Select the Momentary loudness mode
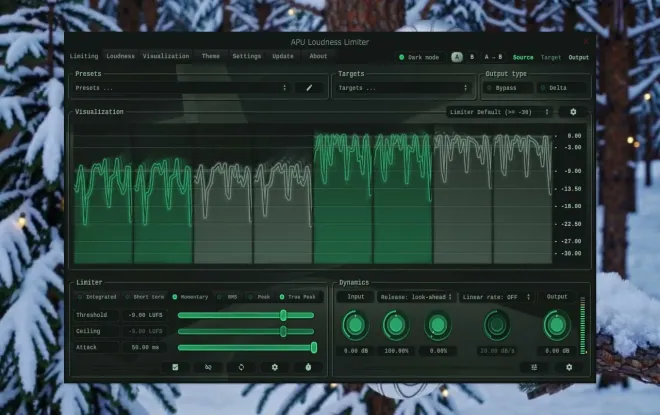This screenshot has height=415, width=660. click(190, 297)
